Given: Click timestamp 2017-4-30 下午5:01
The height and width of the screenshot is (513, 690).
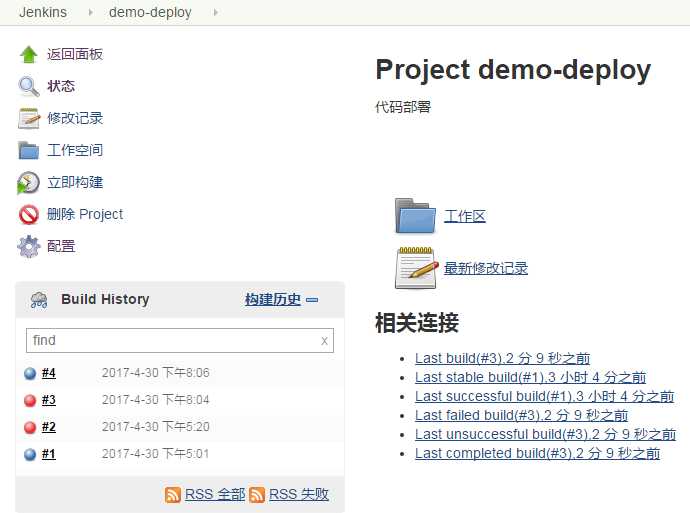Looking at the screenshot, I should pyautogui.click(x=155, y=454).
